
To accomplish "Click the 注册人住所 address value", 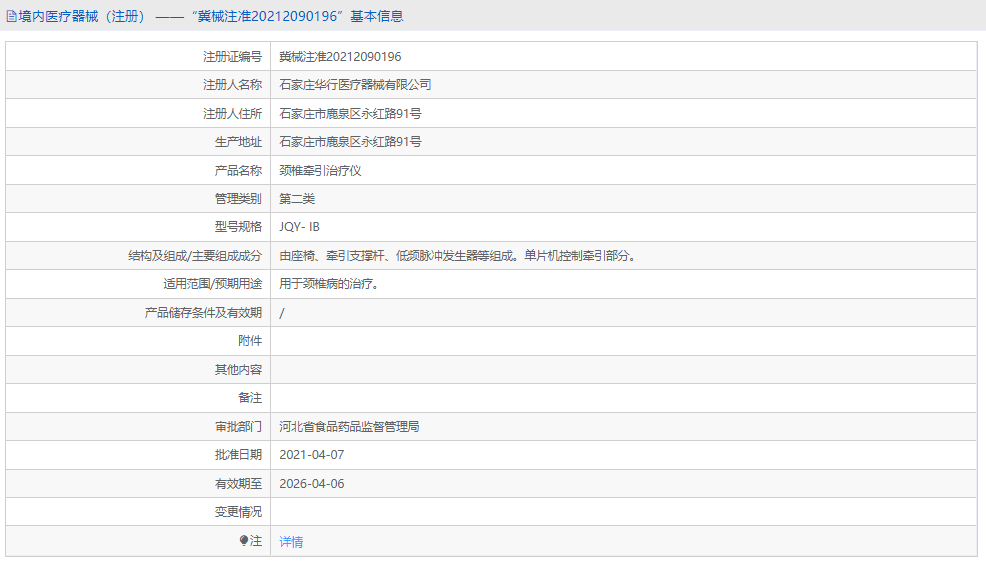I will [350, 114].
